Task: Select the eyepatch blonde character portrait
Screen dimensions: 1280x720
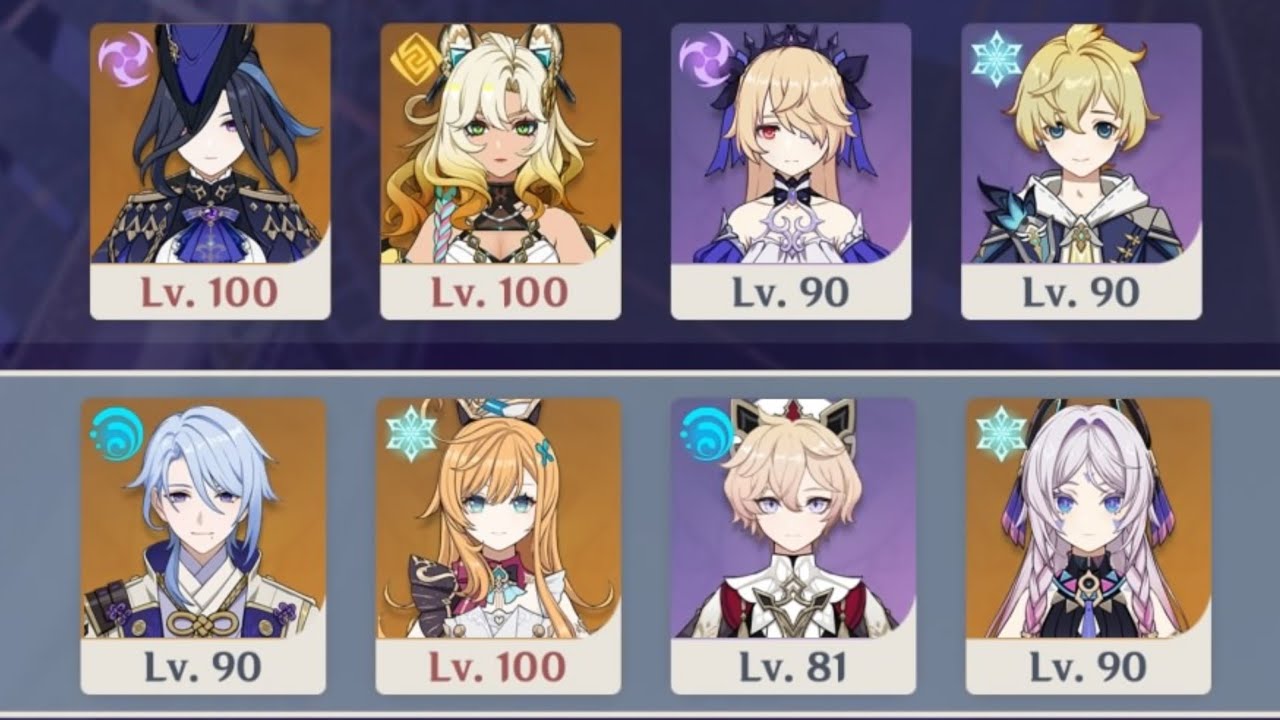Action: pos(791,143)
